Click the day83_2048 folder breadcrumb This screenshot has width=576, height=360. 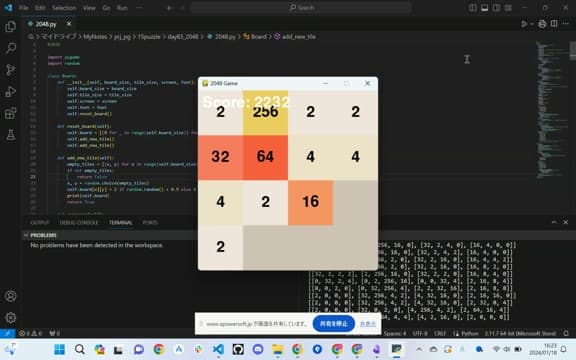click(x=183, y=36)
